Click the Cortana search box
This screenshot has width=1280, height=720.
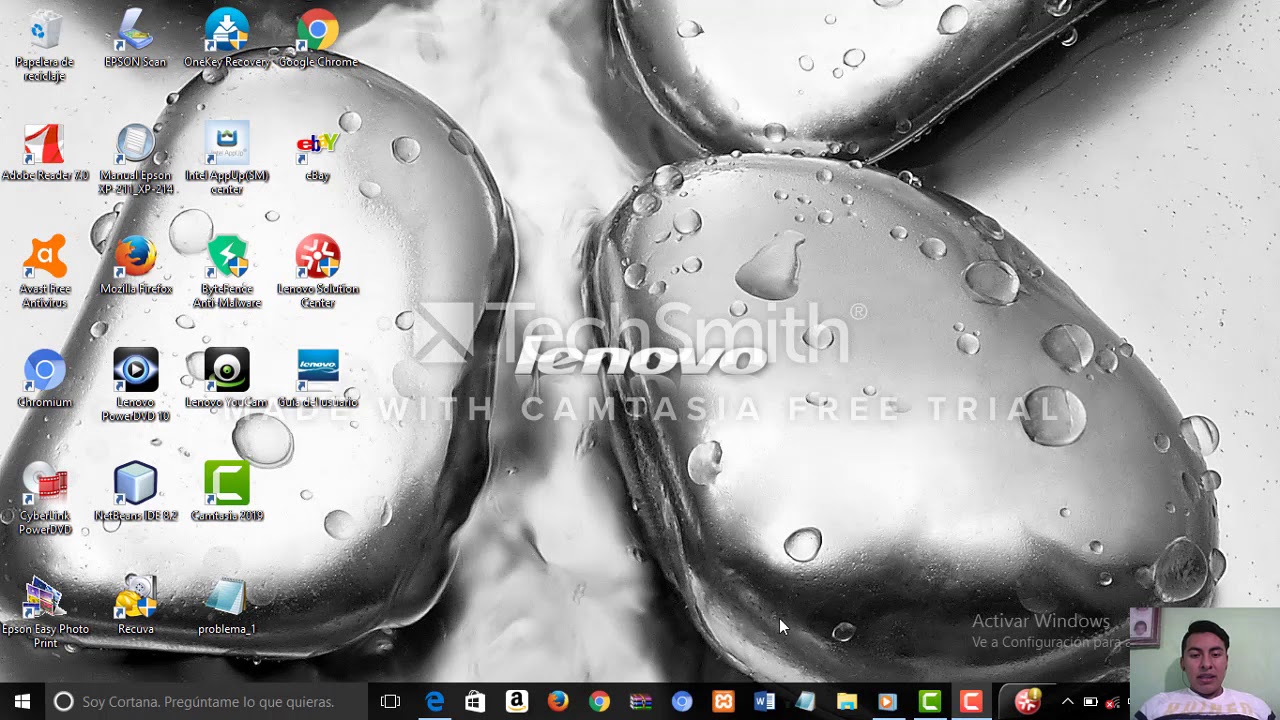(x=207, y=701)
